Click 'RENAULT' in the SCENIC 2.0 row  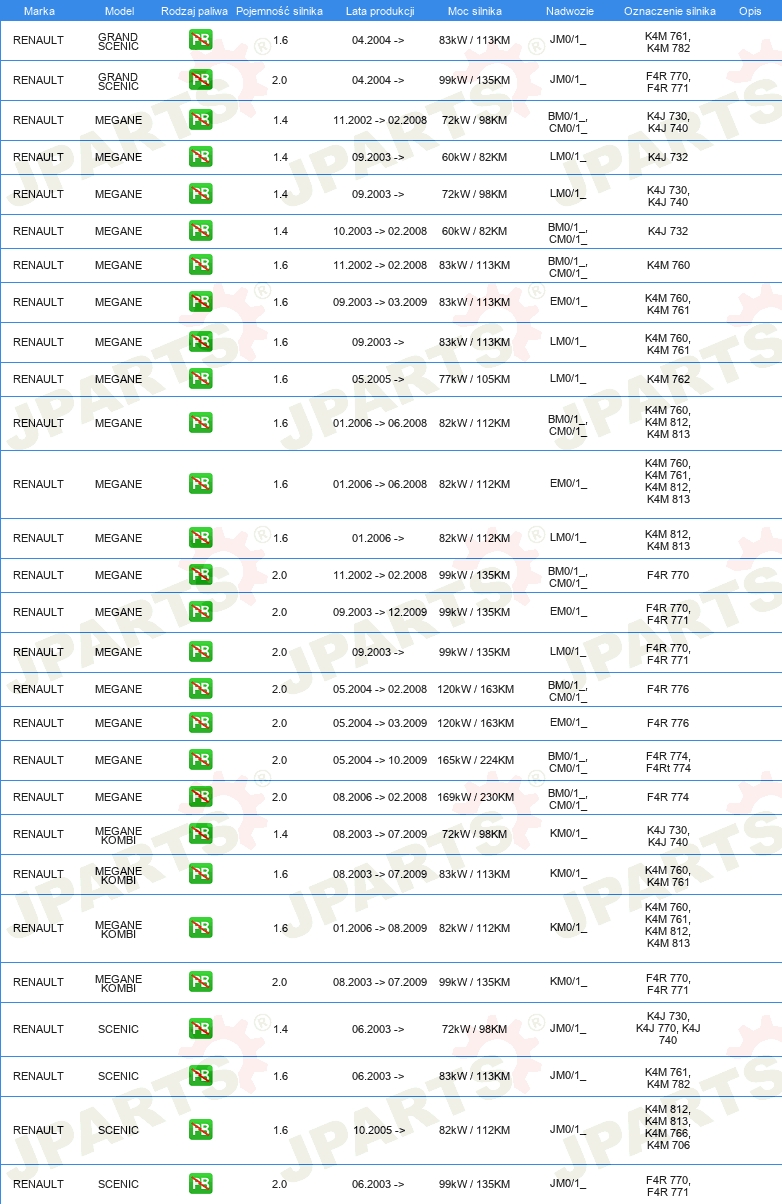38,1184
